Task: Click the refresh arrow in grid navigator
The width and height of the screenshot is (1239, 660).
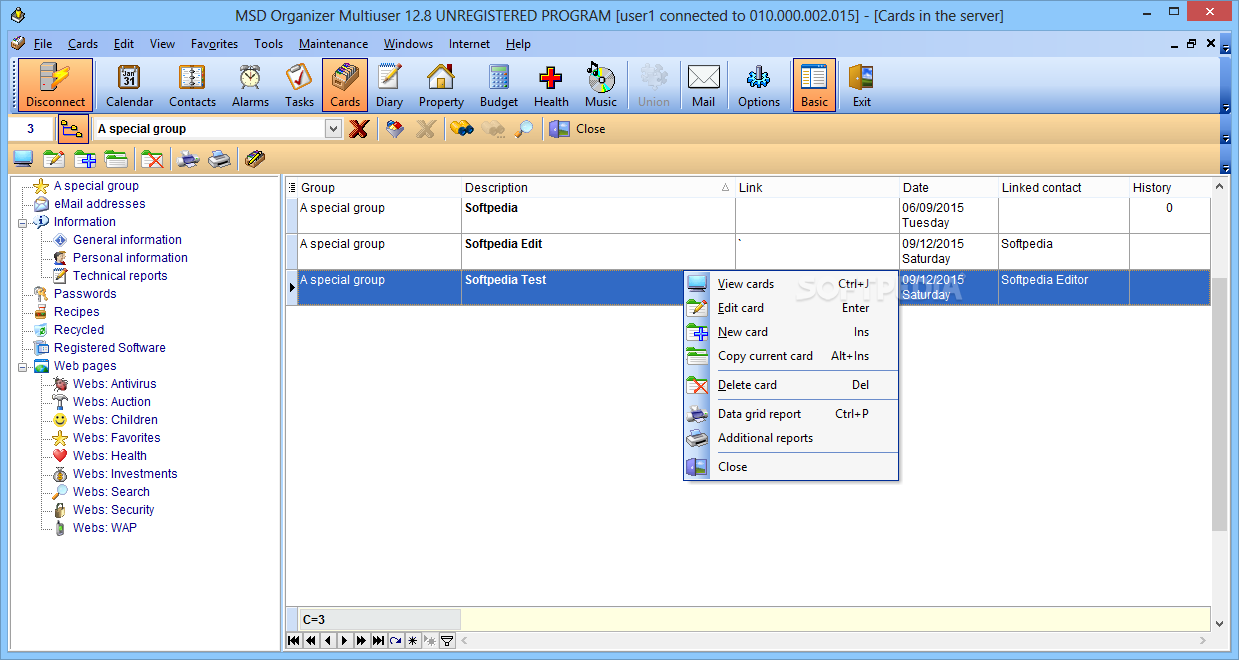Action: point(395,640)
